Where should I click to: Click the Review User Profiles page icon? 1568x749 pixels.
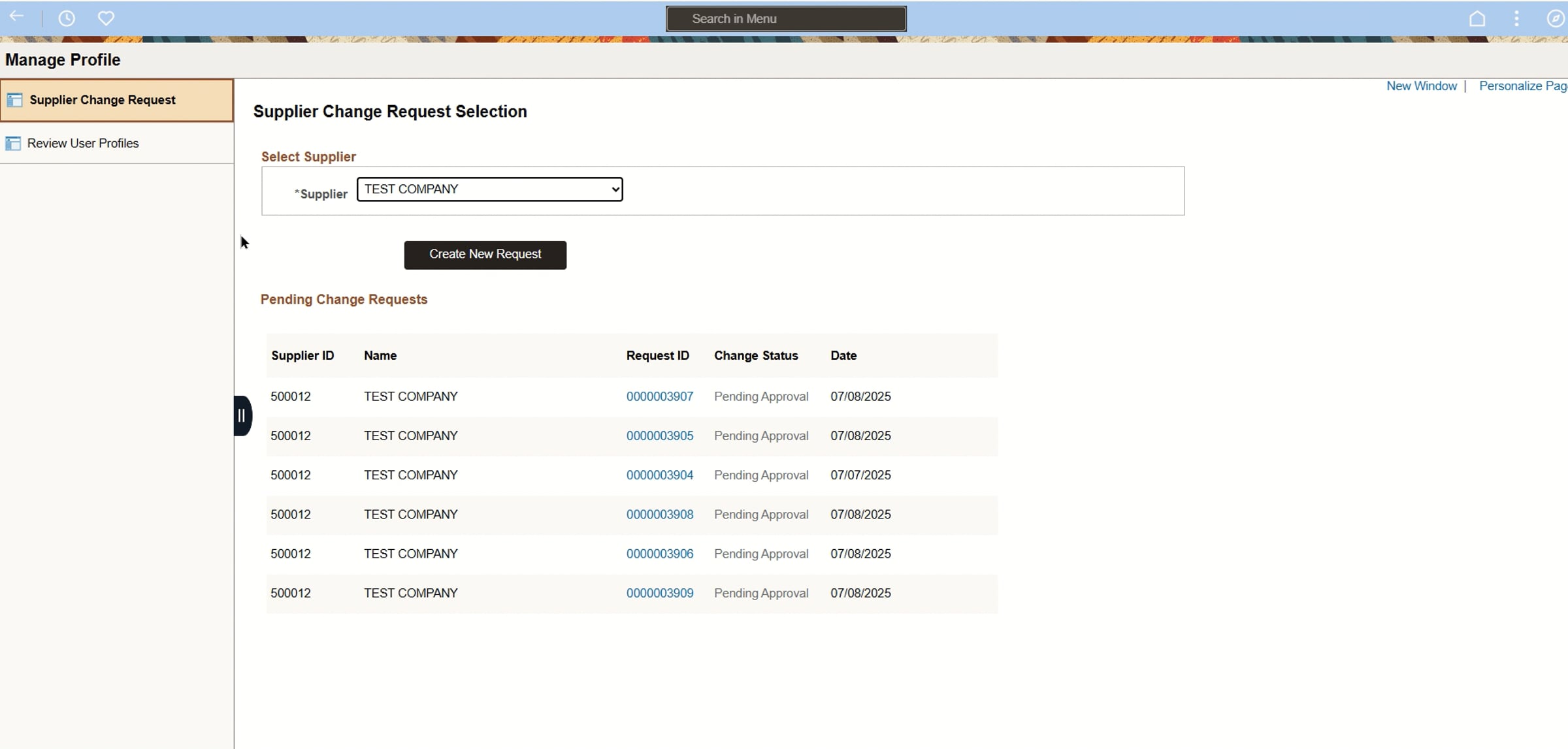[13, 143]
